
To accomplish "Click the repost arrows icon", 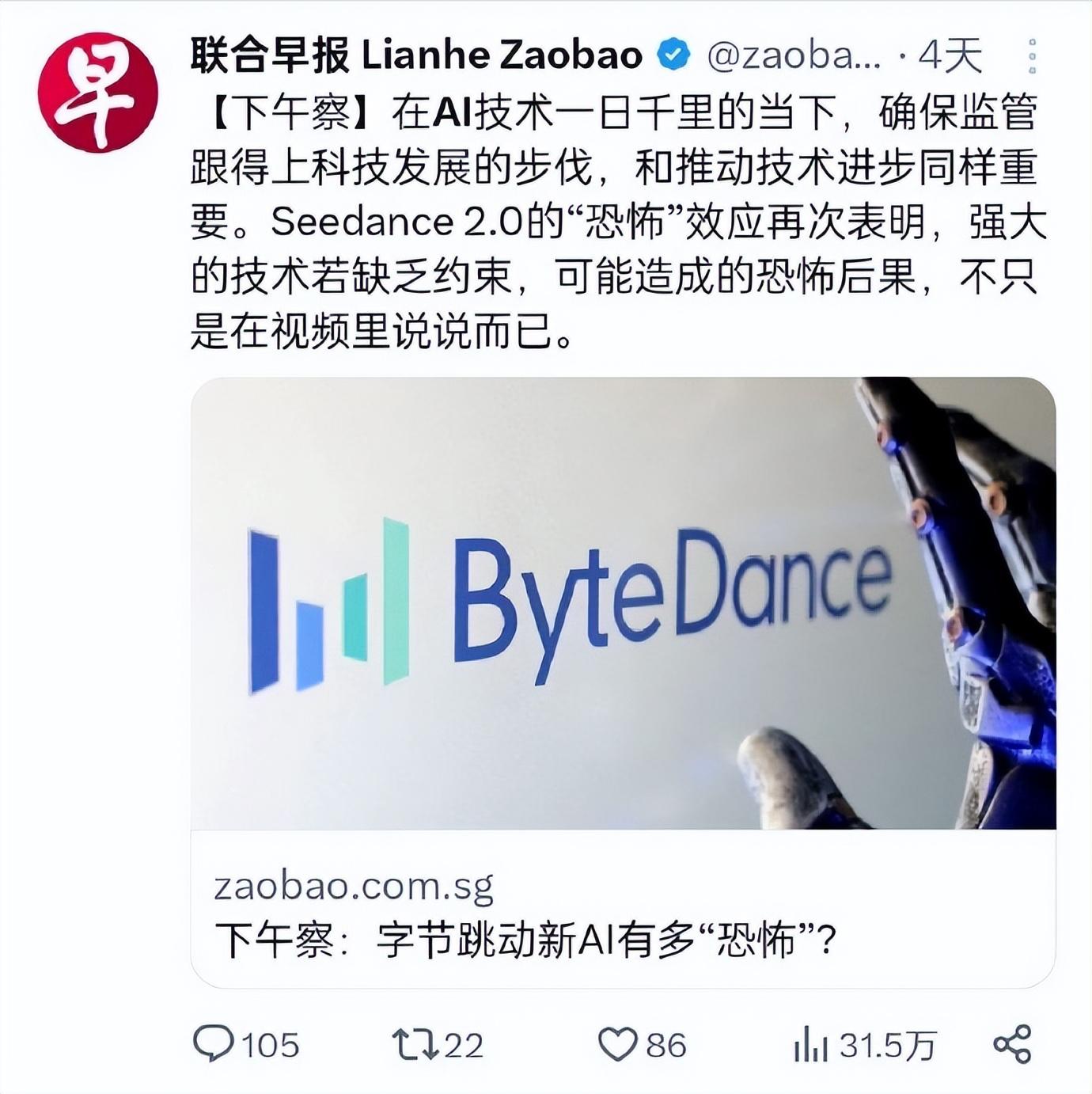I will point(415,1044).
